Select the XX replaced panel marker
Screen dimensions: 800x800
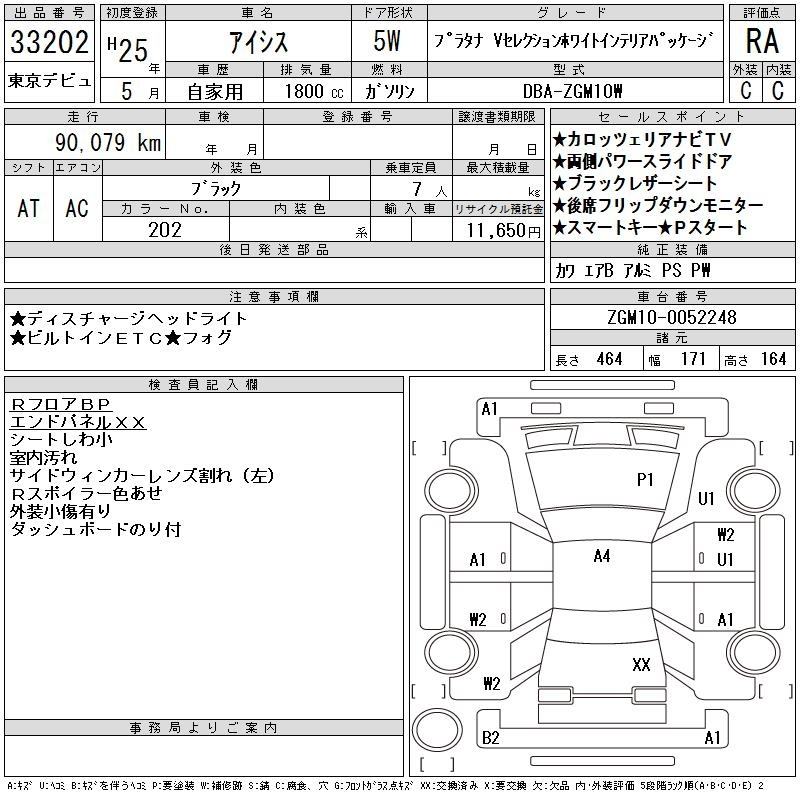(641, 664)
